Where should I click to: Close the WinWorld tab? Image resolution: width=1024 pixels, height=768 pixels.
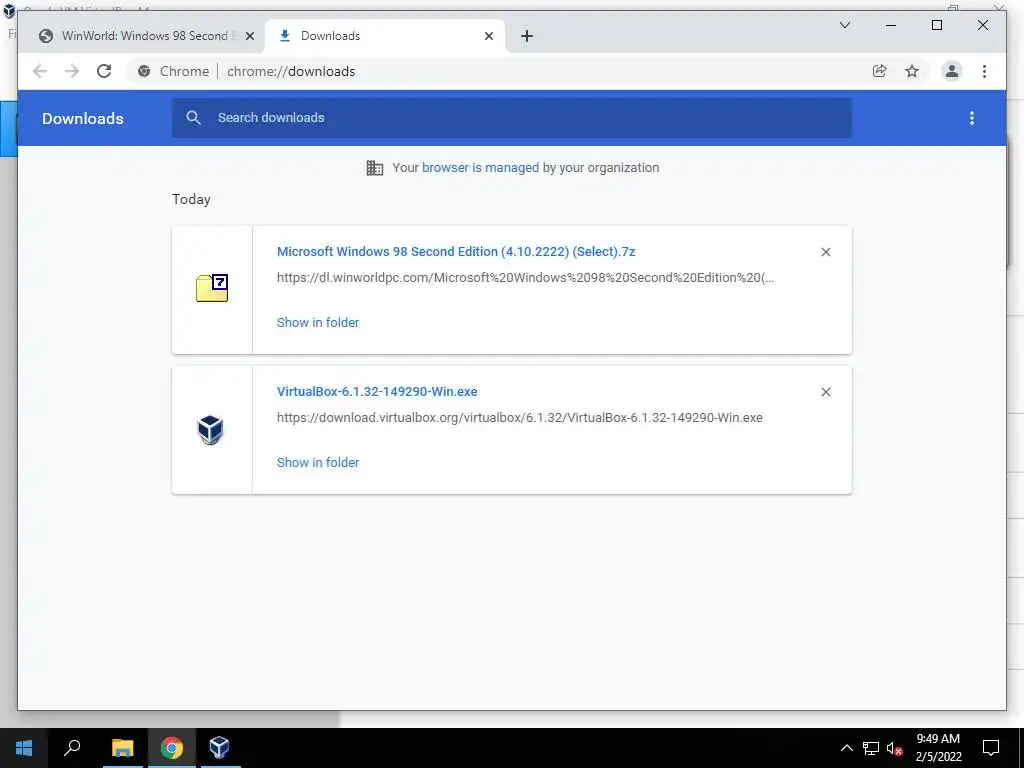click(x=249, y=36)
